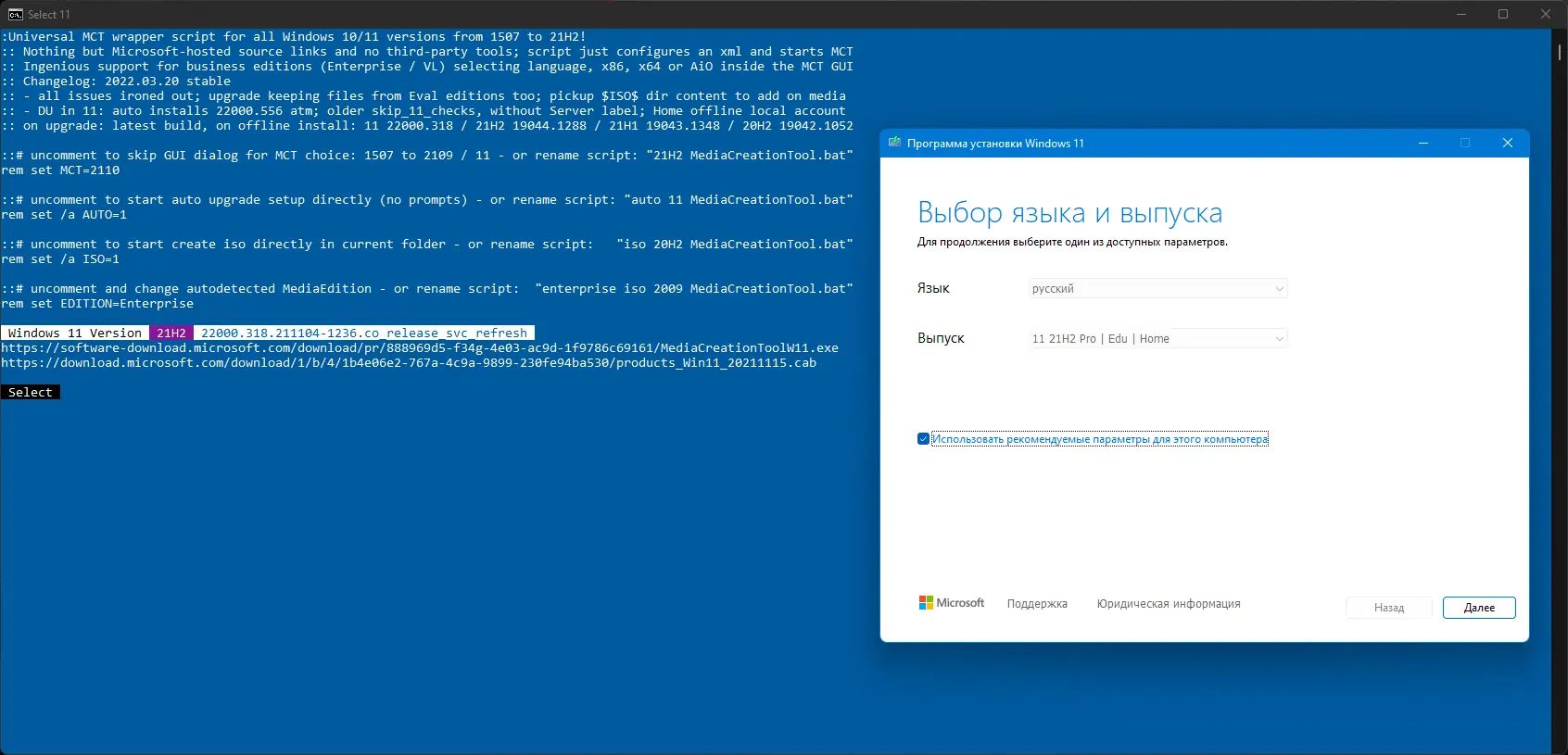Click the 'rem set EDITION=Enterprise' line
The image size is (1568, 755).
click(x=97, y=304)
